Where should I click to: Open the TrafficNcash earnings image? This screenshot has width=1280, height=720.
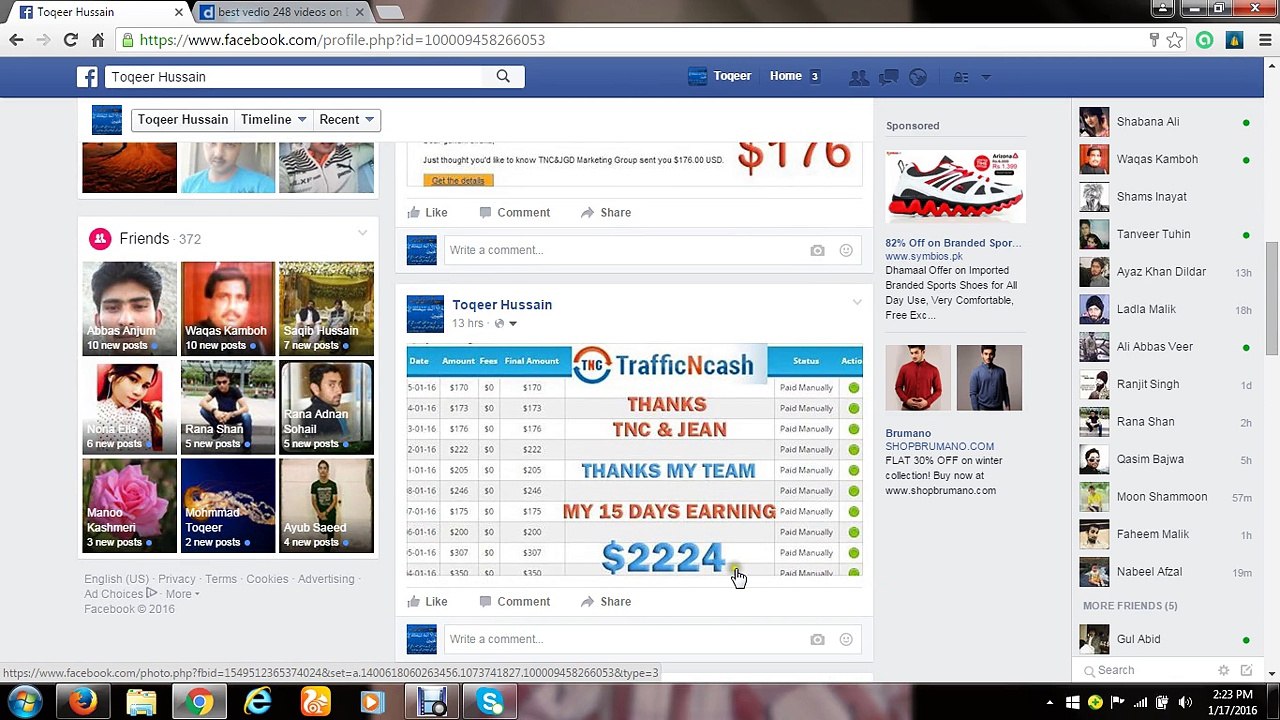tap(634, 461)
